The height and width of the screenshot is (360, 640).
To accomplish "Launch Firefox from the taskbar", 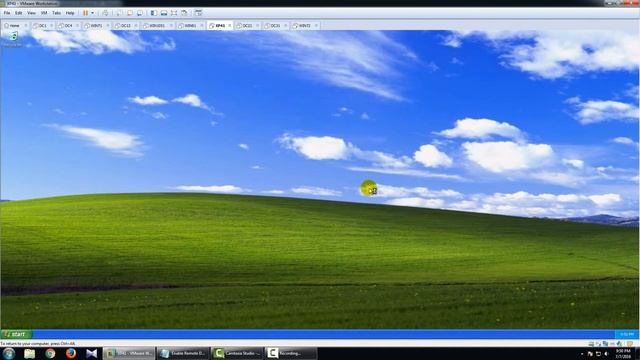I will [71, 353].
